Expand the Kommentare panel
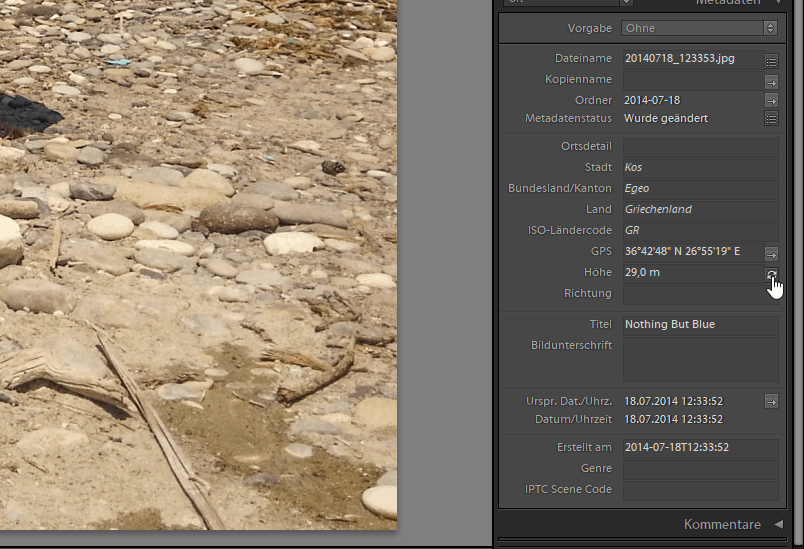This screenshot has height=549, width=804. pos(777,524)
